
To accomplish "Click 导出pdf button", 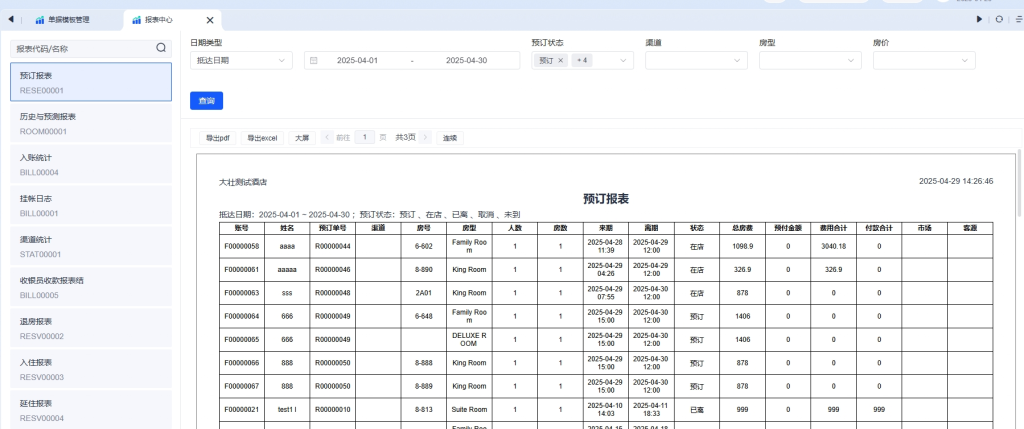I will pyautogui.click(x=218, y=137).
